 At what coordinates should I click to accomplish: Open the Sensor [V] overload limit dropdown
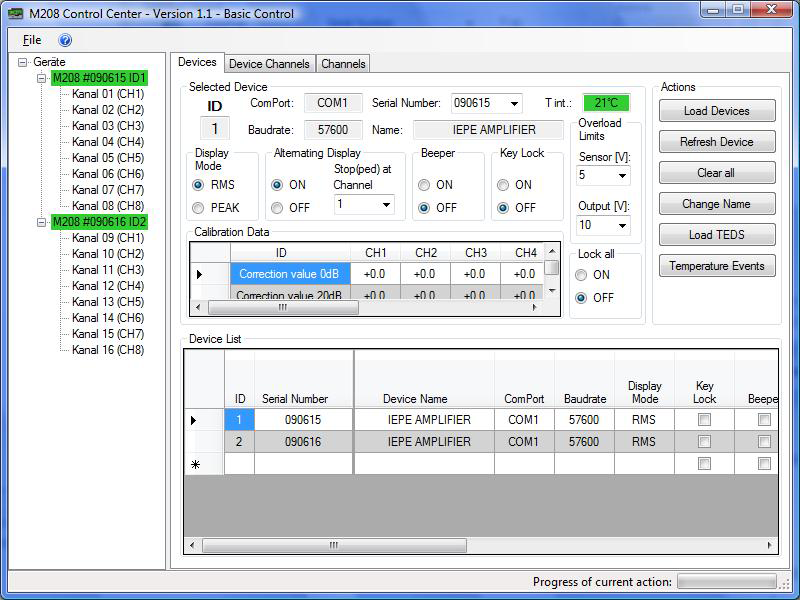622,176
